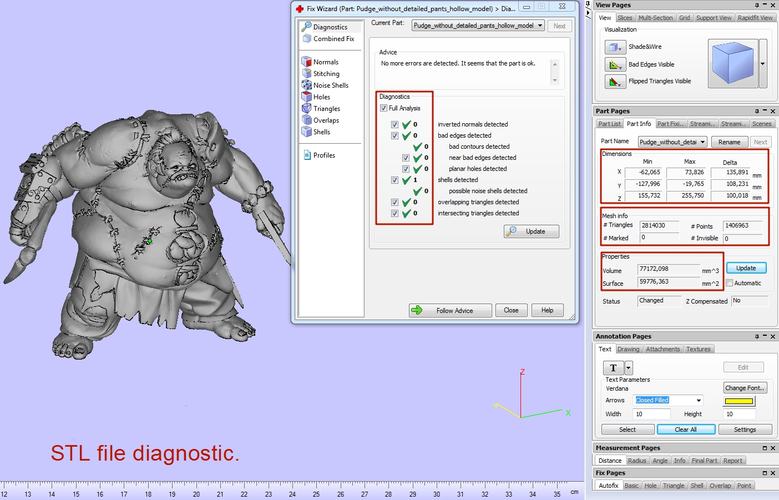
Task: Switch to the Multi-Section tab
Action: [655, 18]
